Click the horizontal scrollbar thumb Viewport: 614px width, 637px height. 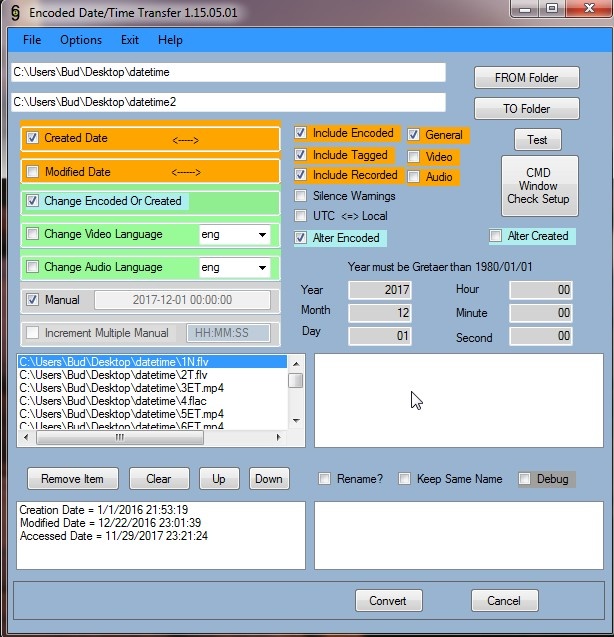[x=119, y=437]
